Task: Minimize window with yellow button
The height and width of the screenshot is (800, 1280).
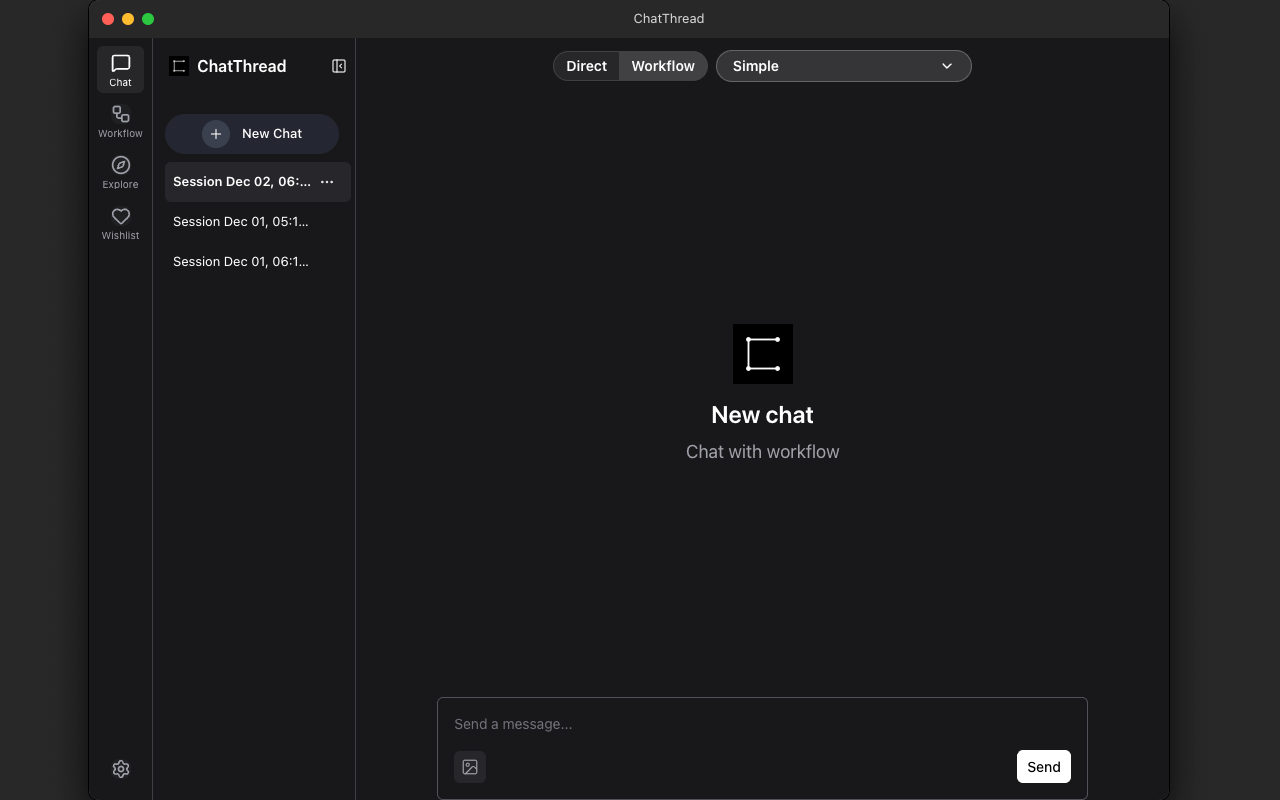Action: pos(128,19)
